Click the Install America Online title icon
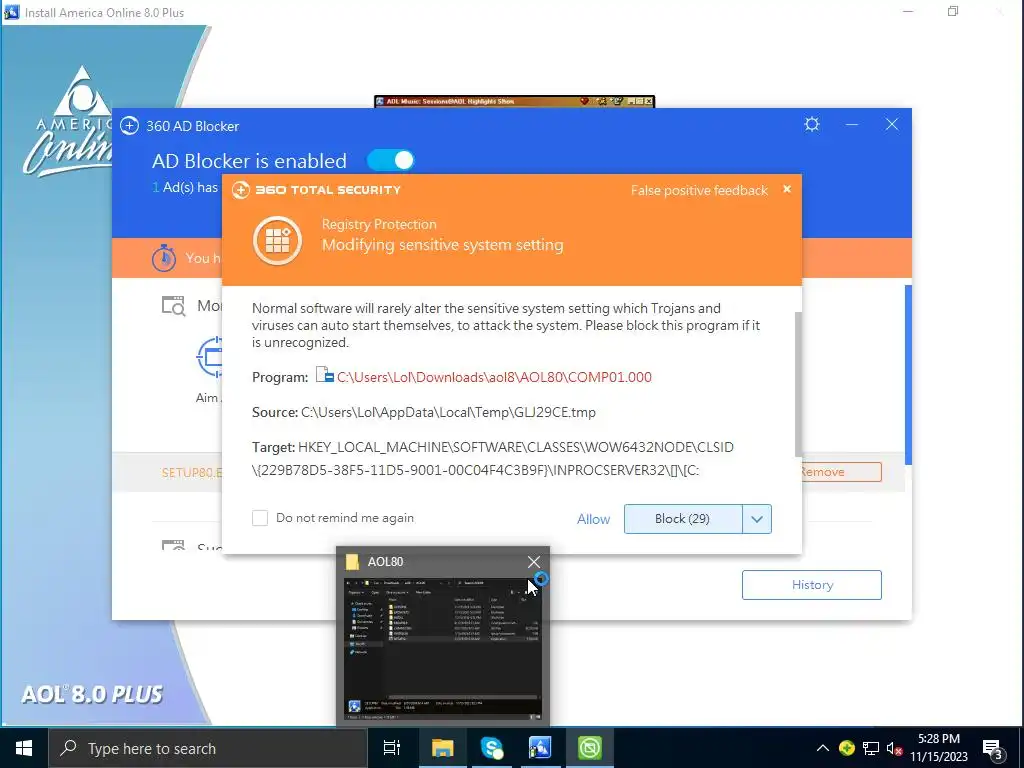Screen dimensions: 1024x768 [11, 12]
